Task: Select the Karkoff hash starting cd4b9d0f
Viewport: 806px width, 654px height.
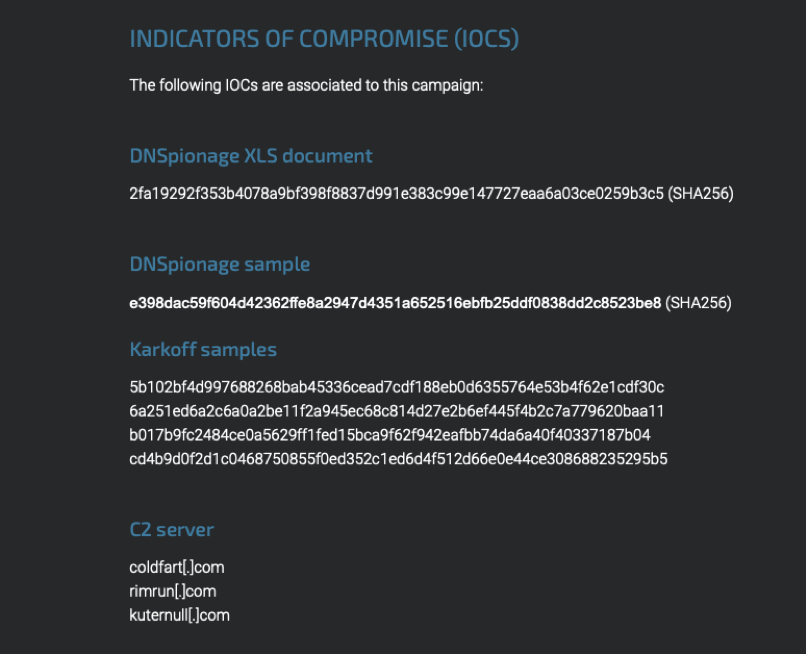Action: (x=398, y=459)
